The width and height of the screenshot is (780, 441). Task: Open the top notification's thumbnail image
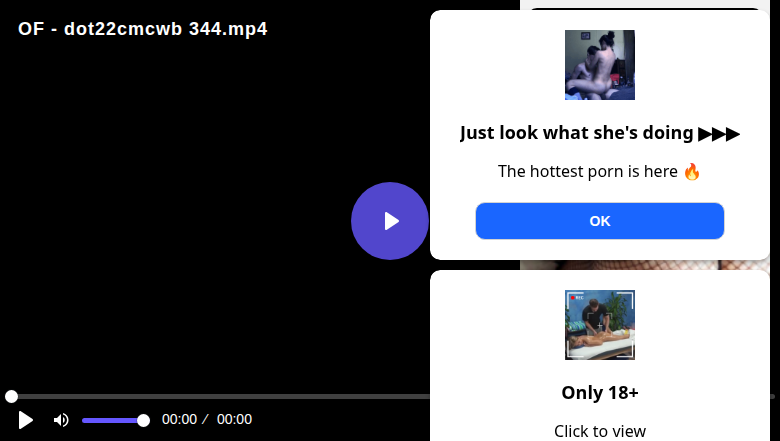tap(599, 65)
